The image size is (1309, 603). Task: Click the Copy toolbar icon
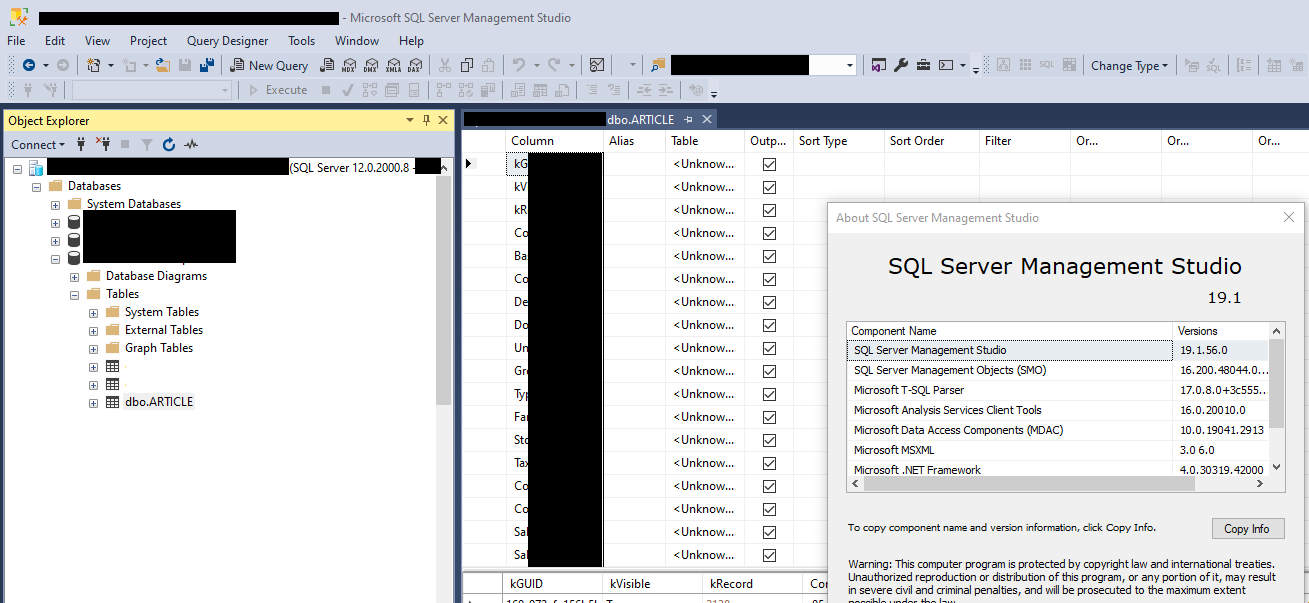(x=467, y=65)
